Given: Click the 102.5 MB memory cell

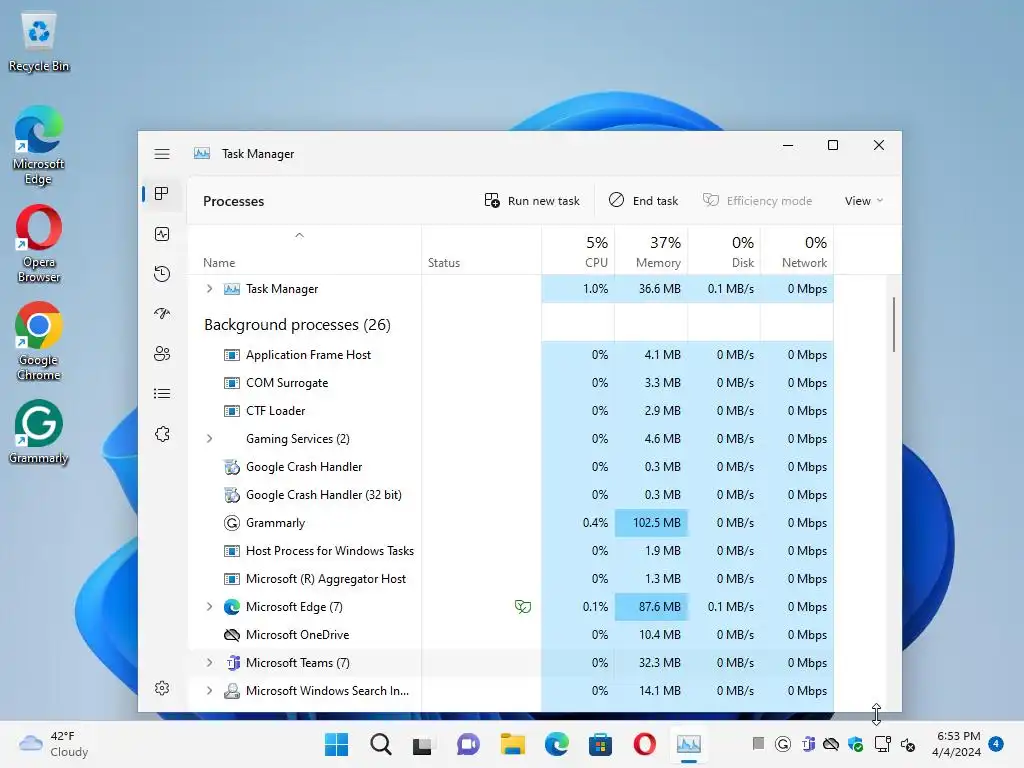Looking at the screenshot, I should point(651,523).
